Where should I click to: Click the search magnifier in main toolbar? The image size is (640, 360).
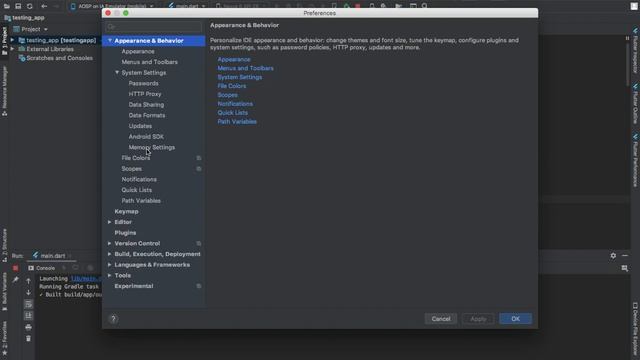[x=424, y=6]
